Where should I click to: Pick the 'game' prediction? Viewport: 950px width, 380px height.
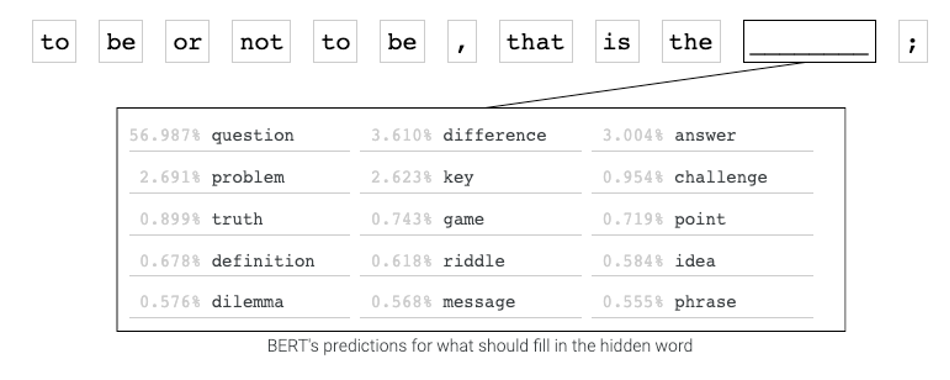pos(470,219)
